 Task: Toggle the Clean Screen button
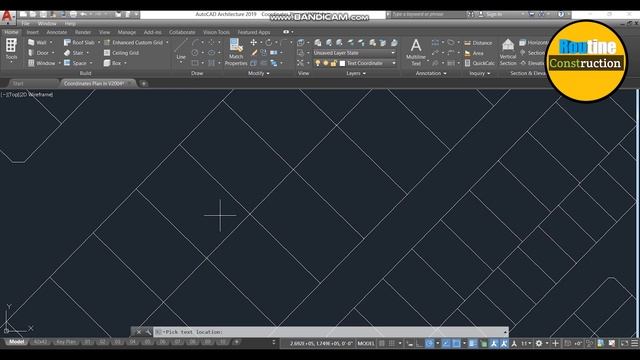click(624, 343)
